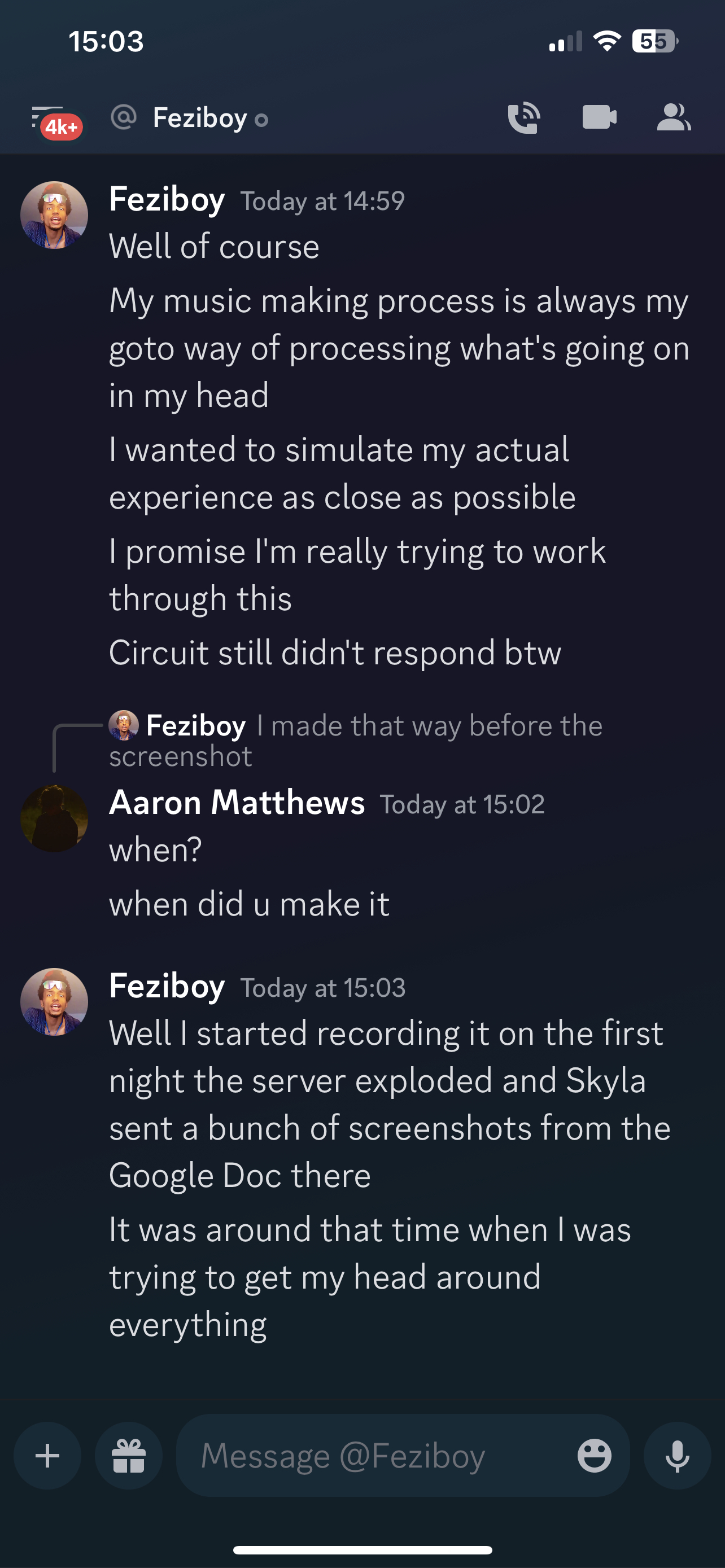Tap the small reply avatar of Feziboy
The image size is (725, 1568).
pyautogui.click(x=124, y=725)
